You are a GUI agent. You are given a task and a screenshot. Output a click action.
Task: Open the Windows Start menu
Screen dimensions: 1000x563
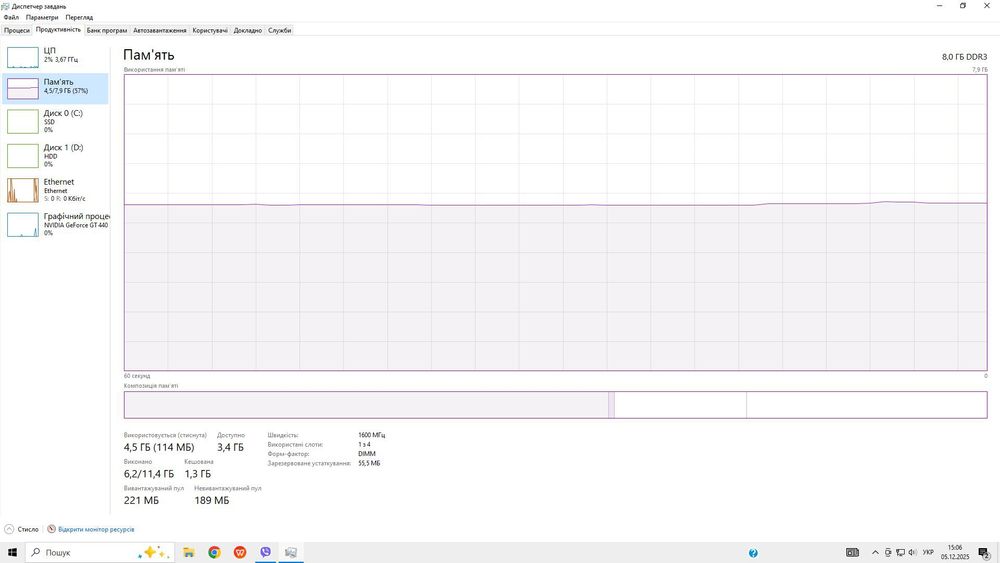(x=12, y=553)
